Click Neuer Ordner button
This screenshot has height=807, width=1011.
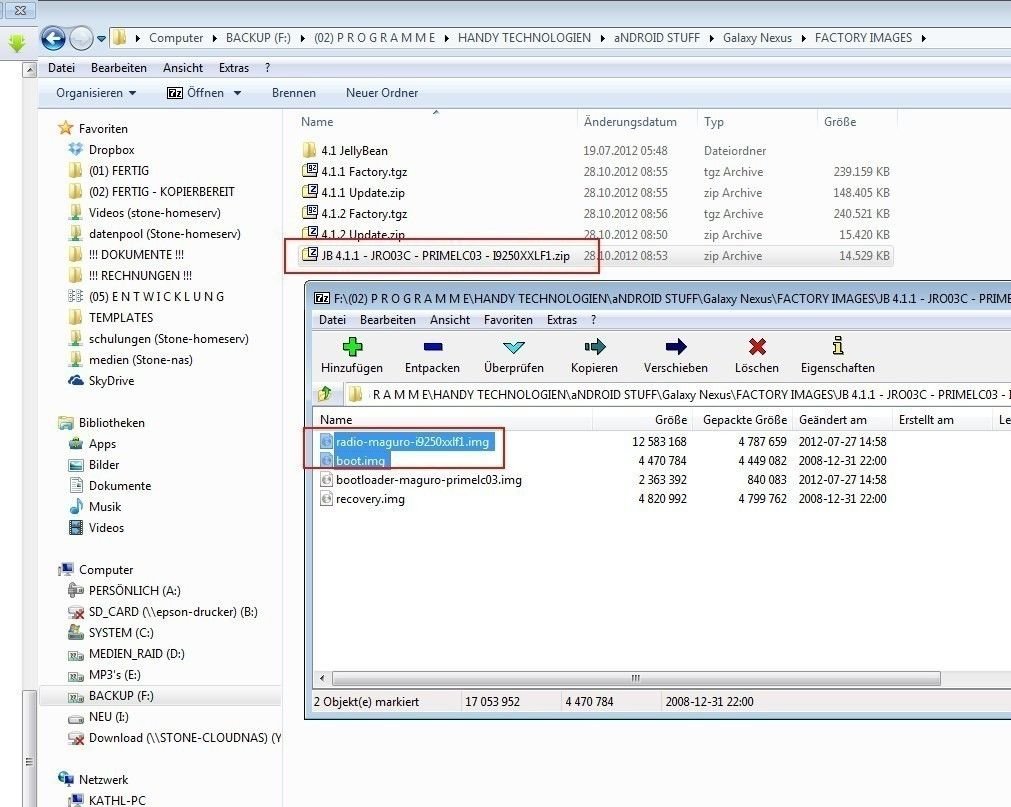382,93
